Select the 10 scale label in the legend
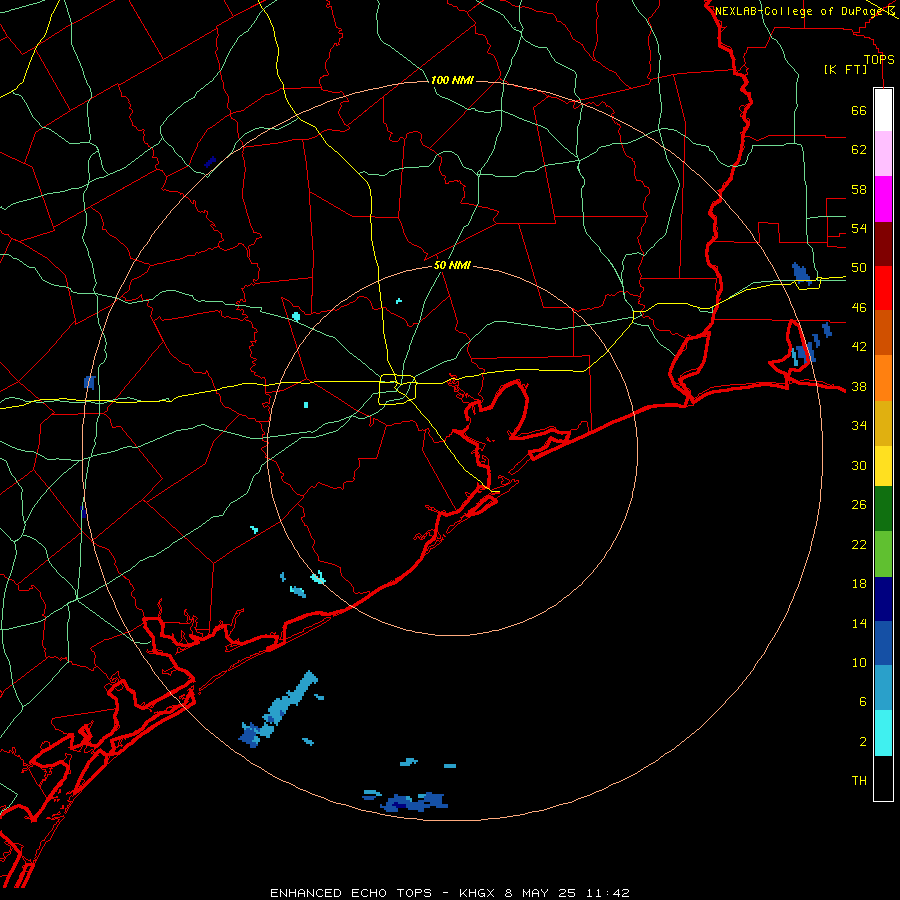Viewport: 900px width, 900px height. pos(859,663)
